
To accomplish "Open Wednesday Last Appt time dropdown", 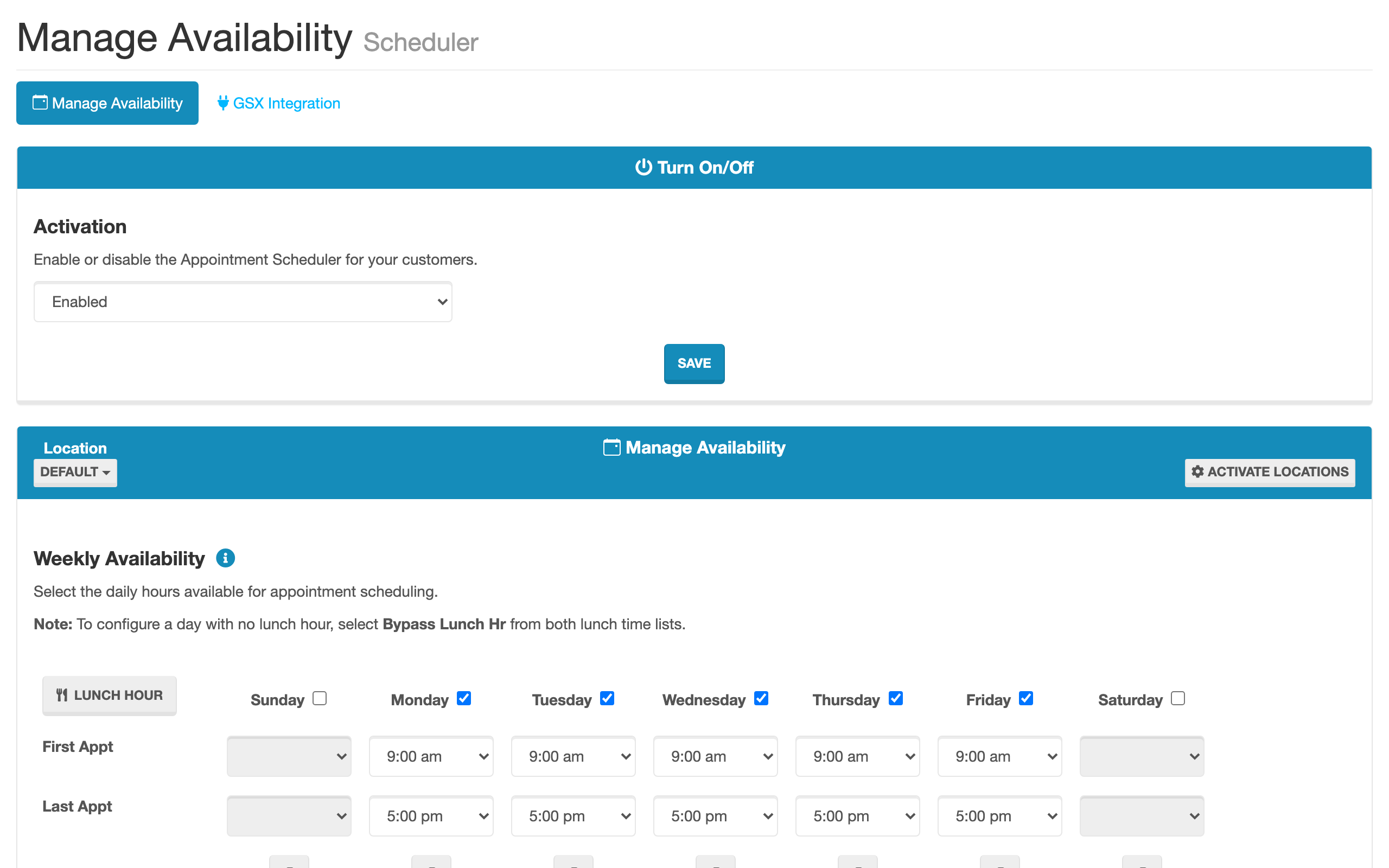I will click(715, 816).
